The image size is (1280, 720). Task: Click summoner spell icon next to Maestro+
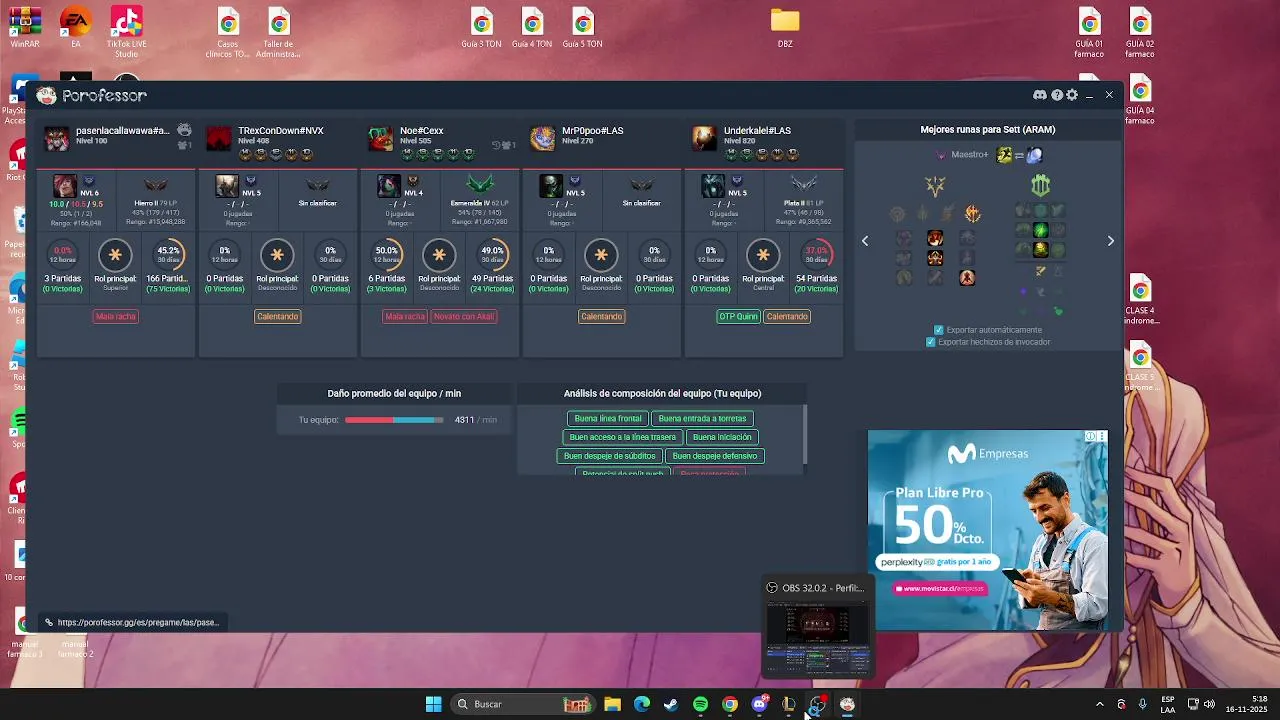[x=1004, y=155]
